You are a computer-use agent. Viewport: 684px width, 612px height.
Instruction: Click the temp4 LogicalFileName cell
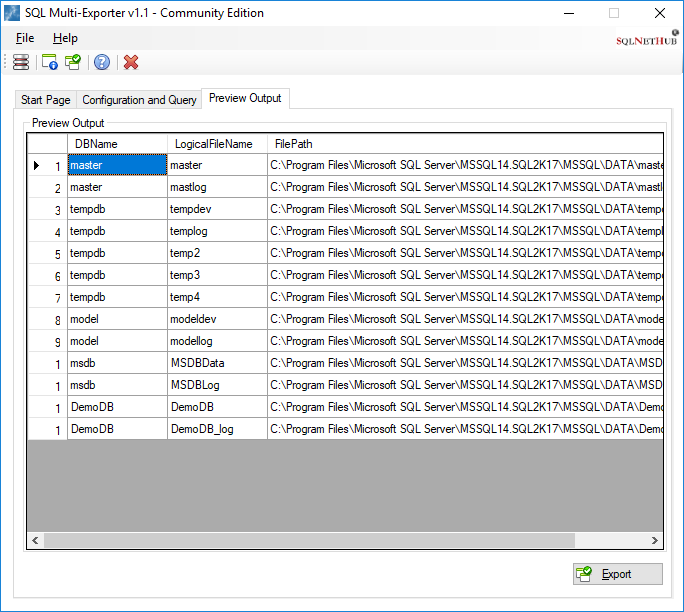[217, 297]
